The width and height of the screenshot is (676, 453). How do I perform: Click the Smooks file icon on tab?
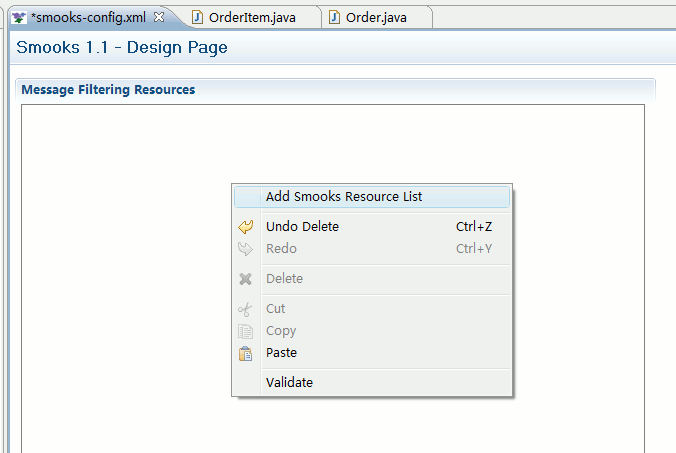pos(19,18)
